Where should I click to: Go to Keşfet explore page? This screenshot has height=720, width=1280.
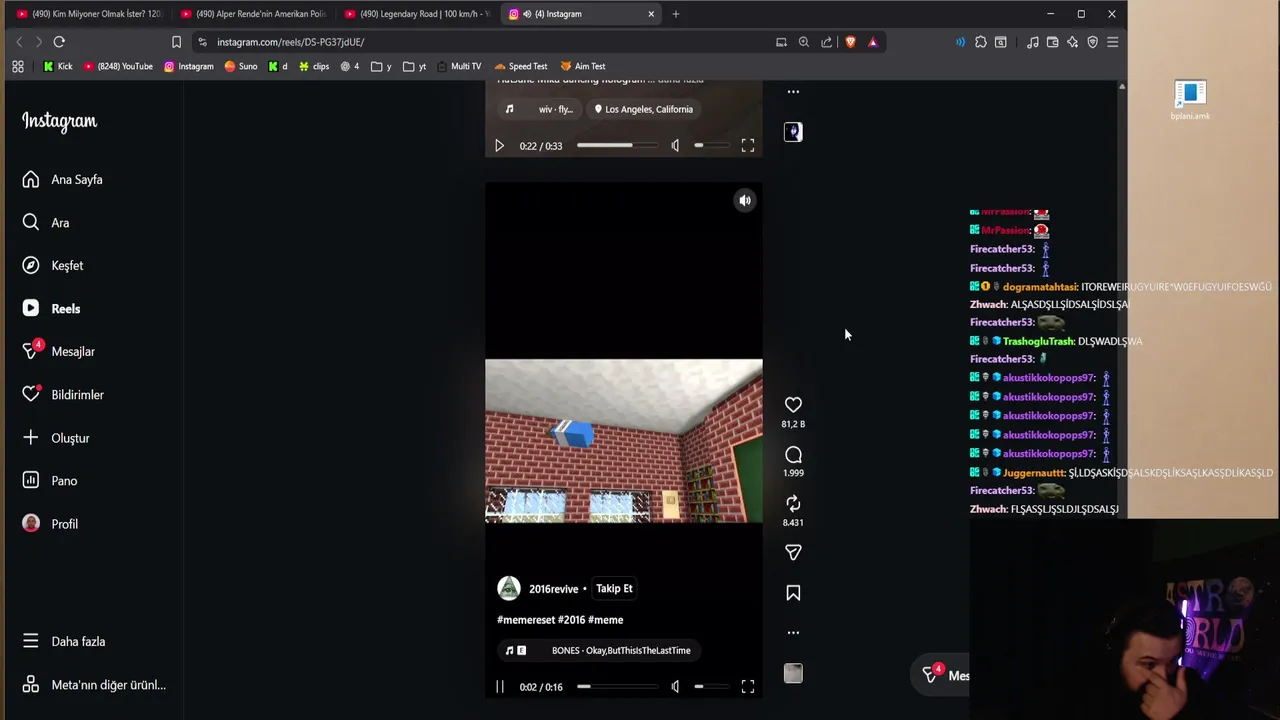(53, 266)
